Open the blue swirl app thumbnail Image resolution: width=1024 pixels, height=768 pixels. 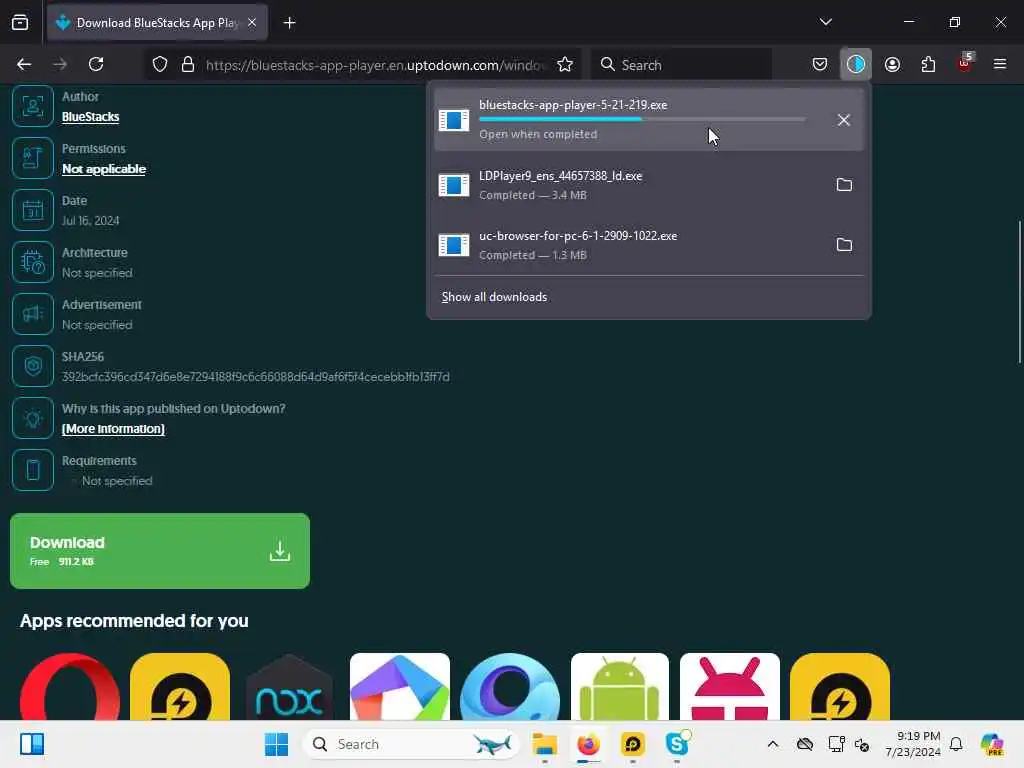(510, 686)
